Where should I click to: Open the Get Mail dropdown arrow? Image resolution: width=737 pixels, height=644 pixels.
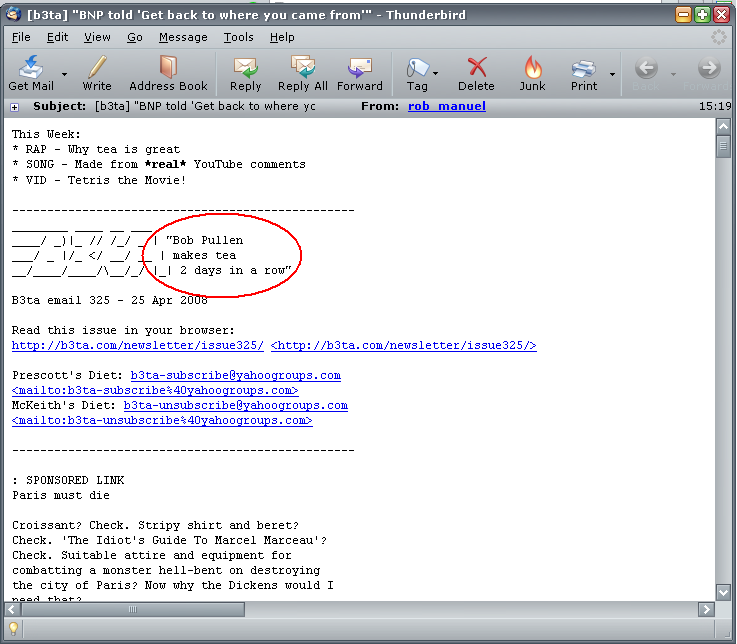pyautogui.click(x=64, y=74)
